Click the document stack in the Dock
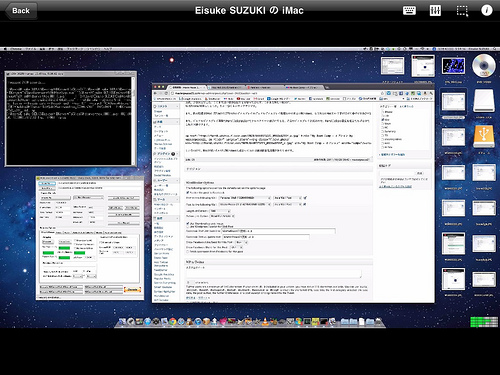Viewport: 500px width, 375px height. (x=362, y=321)
